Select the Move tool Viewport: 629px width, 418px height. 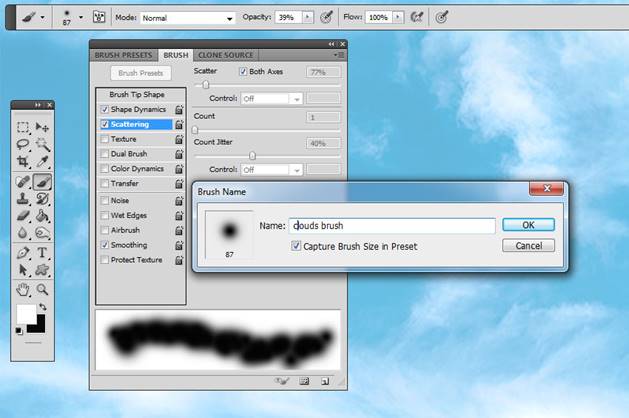pyautogui.click(x=42, y=128)
